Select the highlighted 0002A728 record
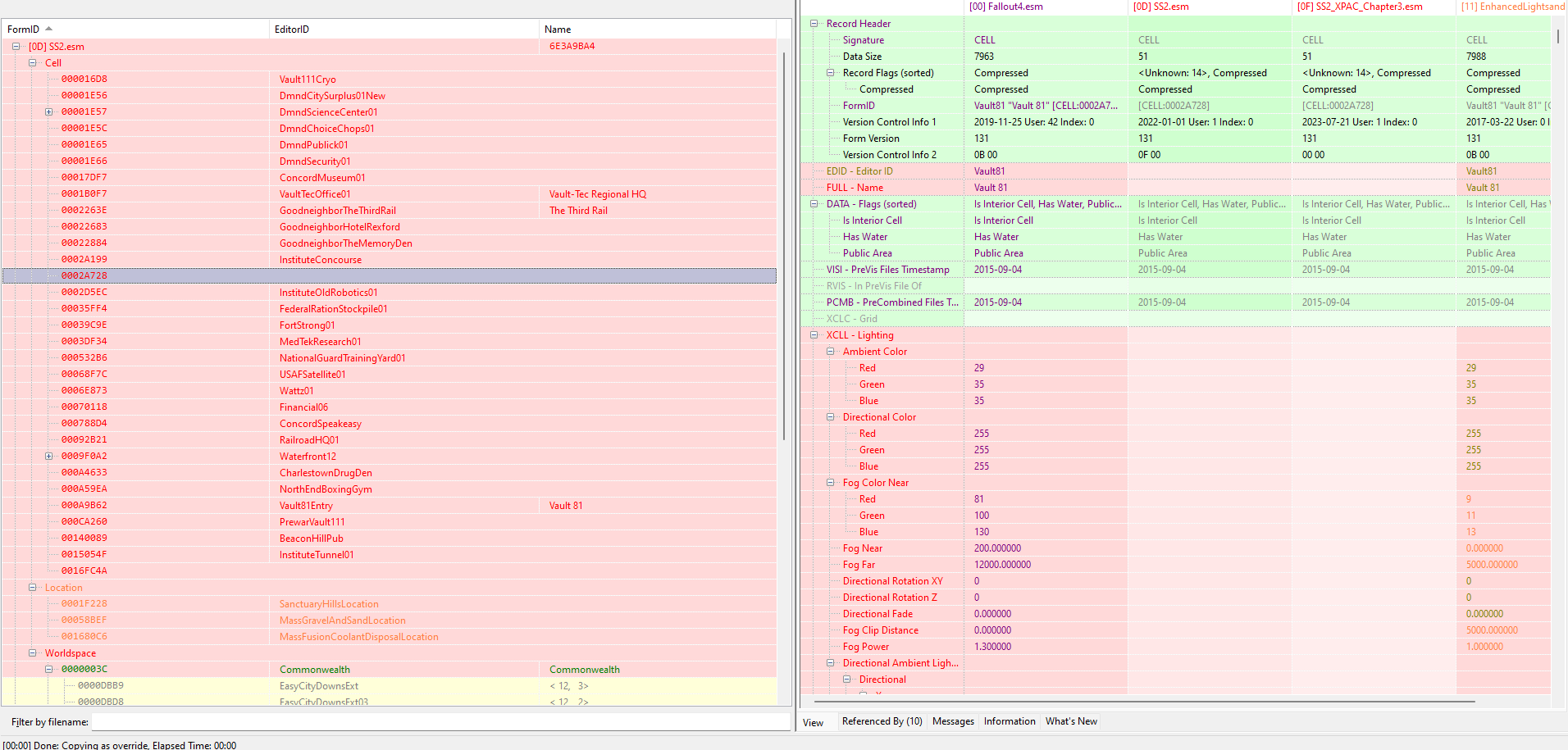This screenshot has width=1568, height=750. pos(389,276)
